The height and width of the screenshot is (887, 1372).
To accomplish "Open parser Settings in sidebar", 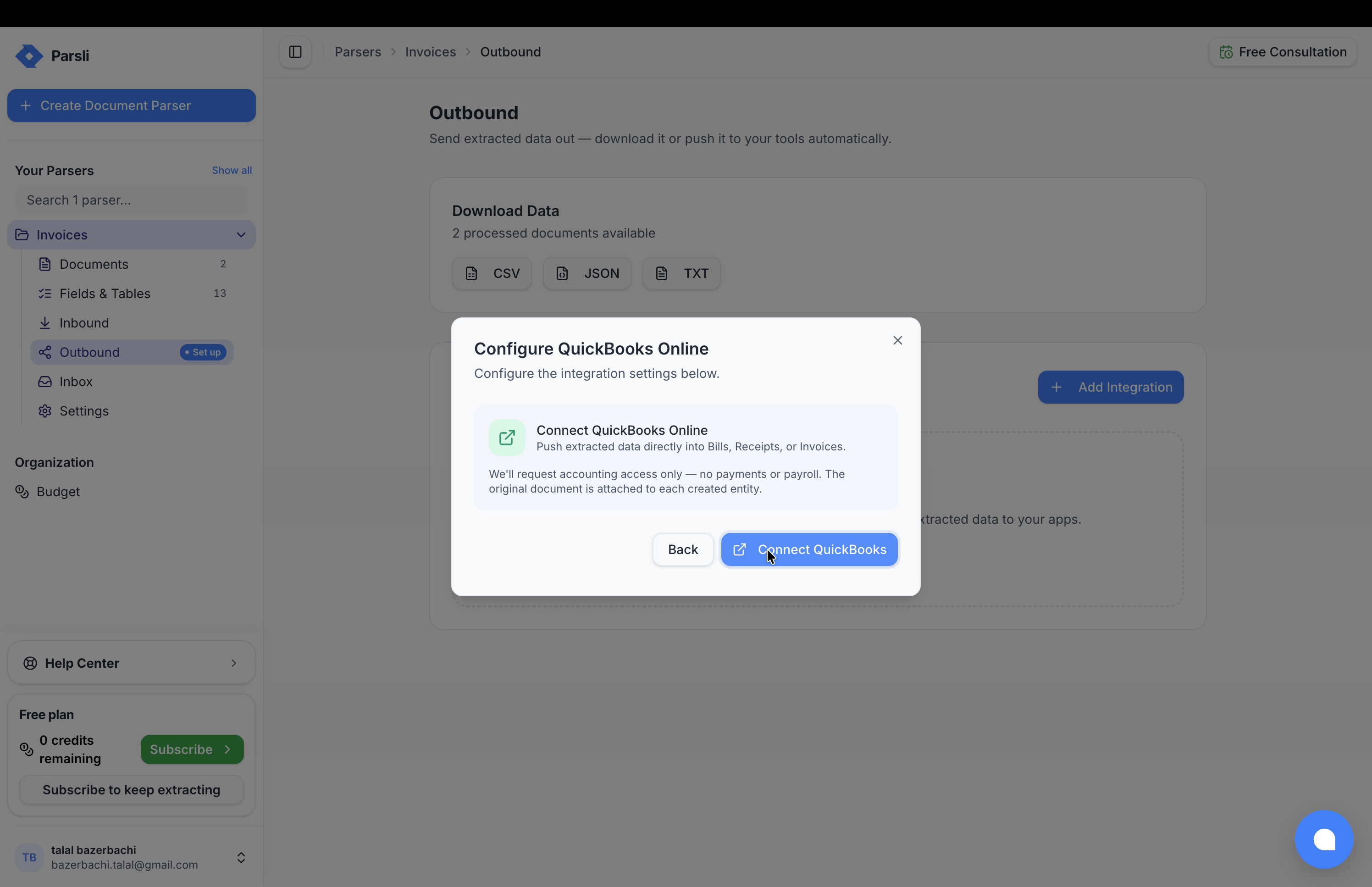I will coord(132,411).
